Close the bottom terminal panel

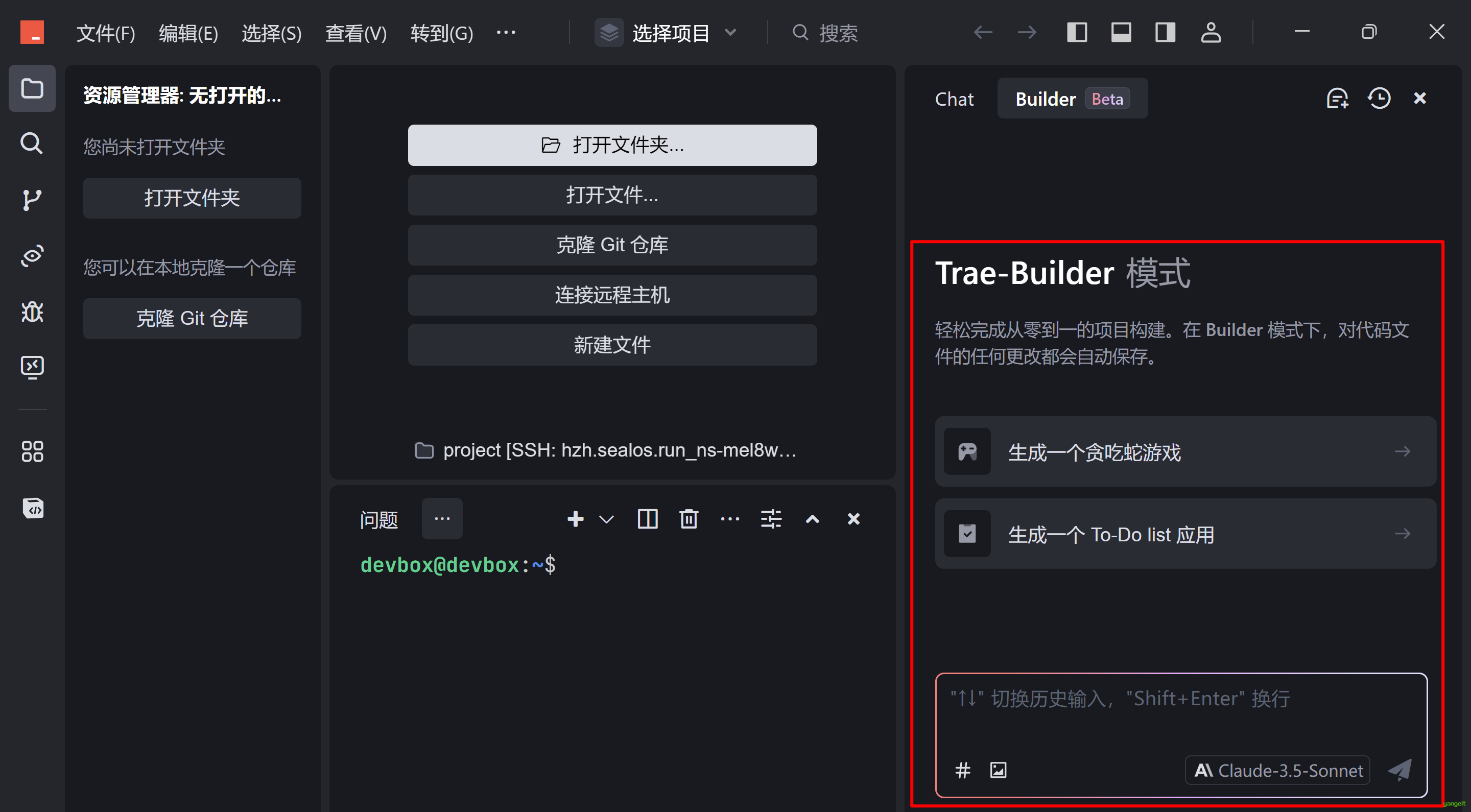[x=853, y=519]
